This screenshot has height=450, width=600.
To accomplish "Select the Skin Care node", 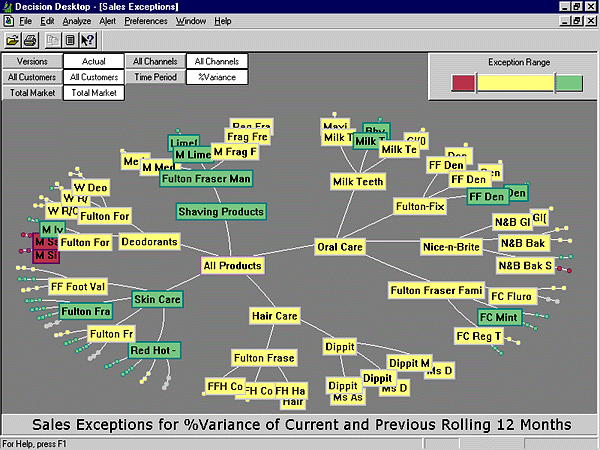I will (157, 299).
